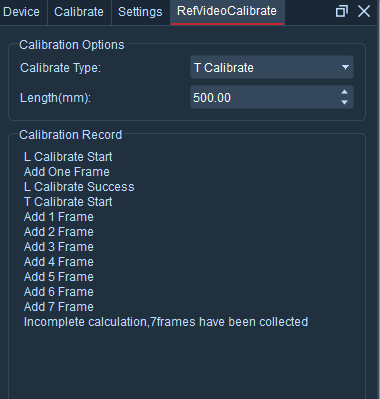
Task: Click the 'L Calibrate Success' log line
Action: coord(79,187)
